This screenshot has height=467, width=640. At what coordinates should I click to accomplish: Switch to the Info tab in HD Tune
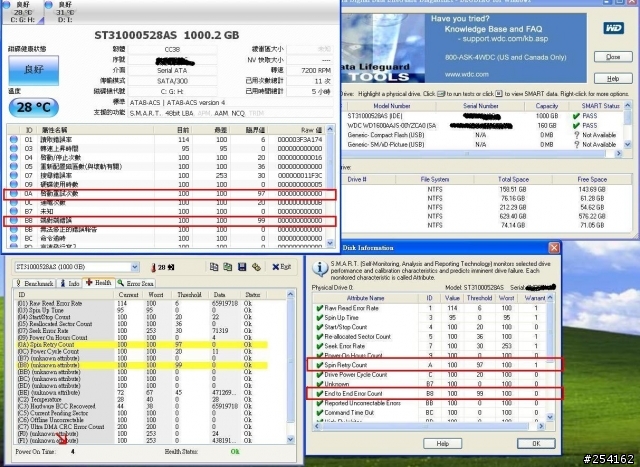point(69,283)
